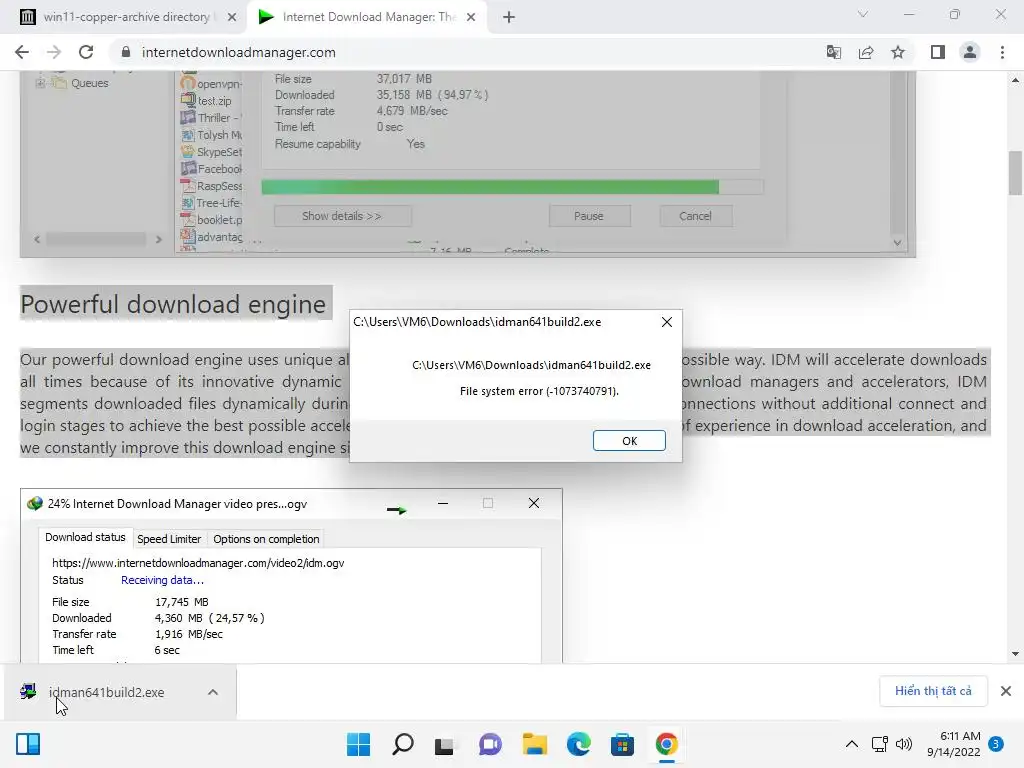The image size is (1024, 768).
Task: Click the page scrollbar up arrow
Action: (1015, 80)
